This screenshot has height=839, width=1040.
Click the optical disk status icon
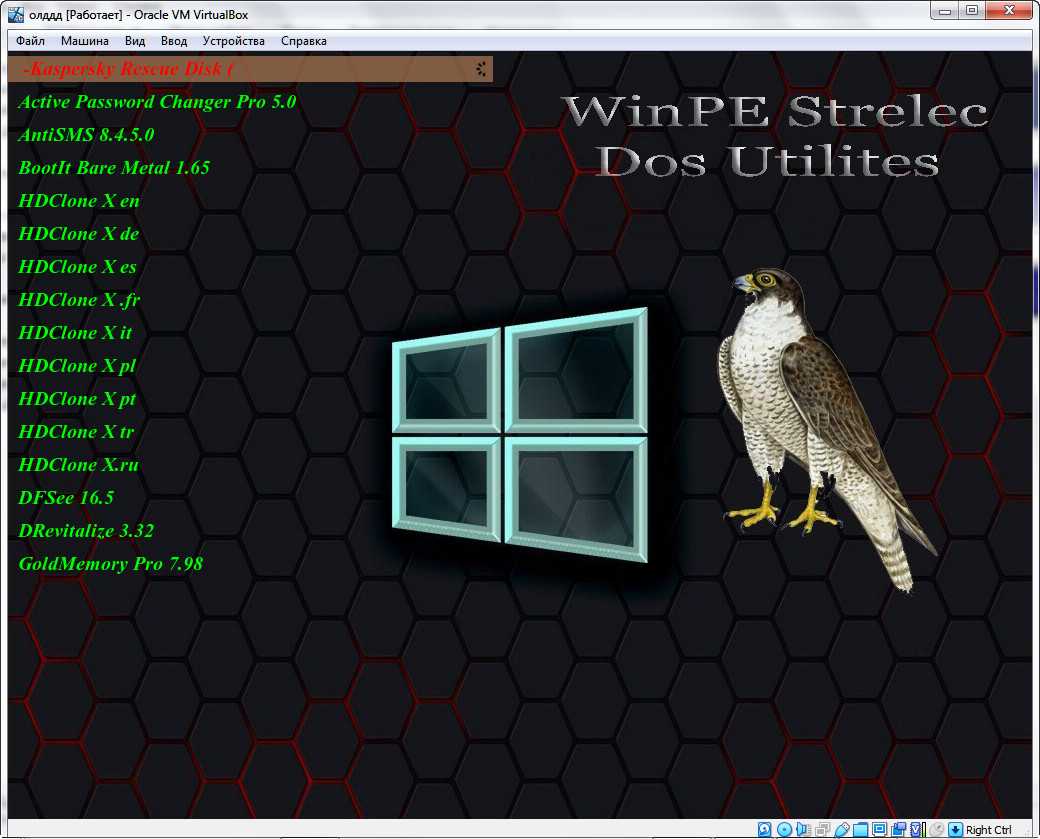click(785, 829)
